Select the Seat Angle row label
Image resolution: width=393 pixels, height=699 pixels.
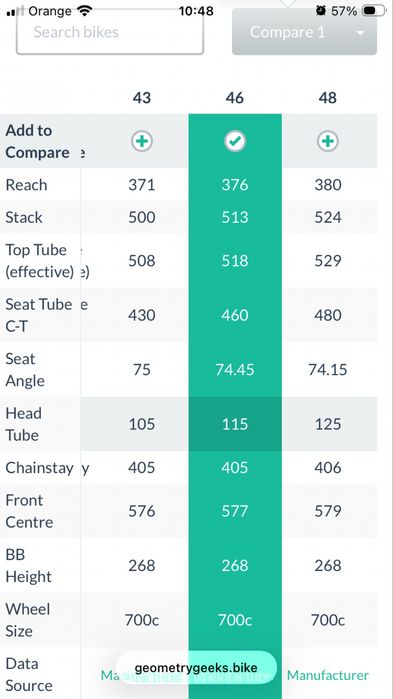tap(25, 370)
